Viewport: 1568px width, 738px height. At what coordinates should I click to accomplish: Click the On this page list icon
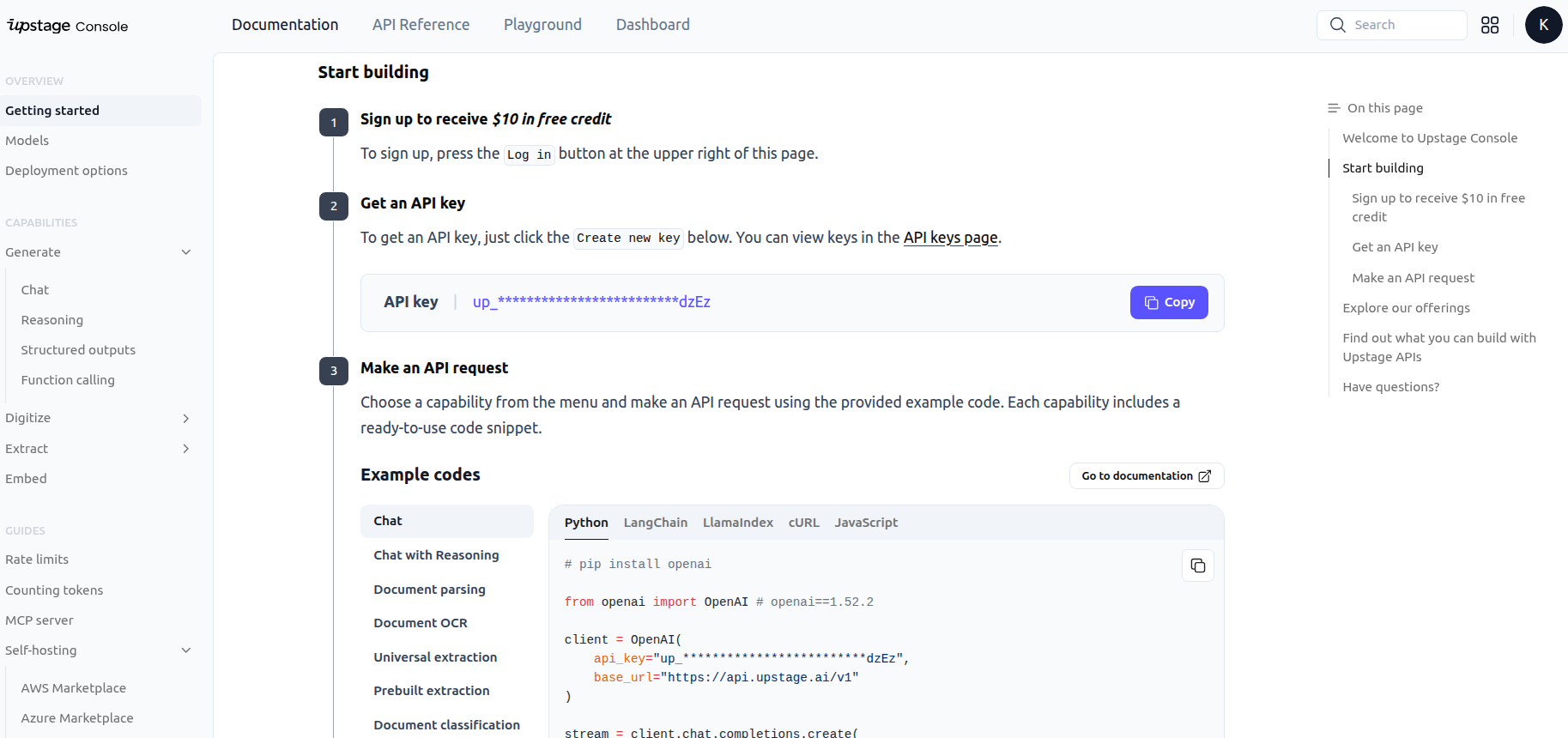point(1334,108)
